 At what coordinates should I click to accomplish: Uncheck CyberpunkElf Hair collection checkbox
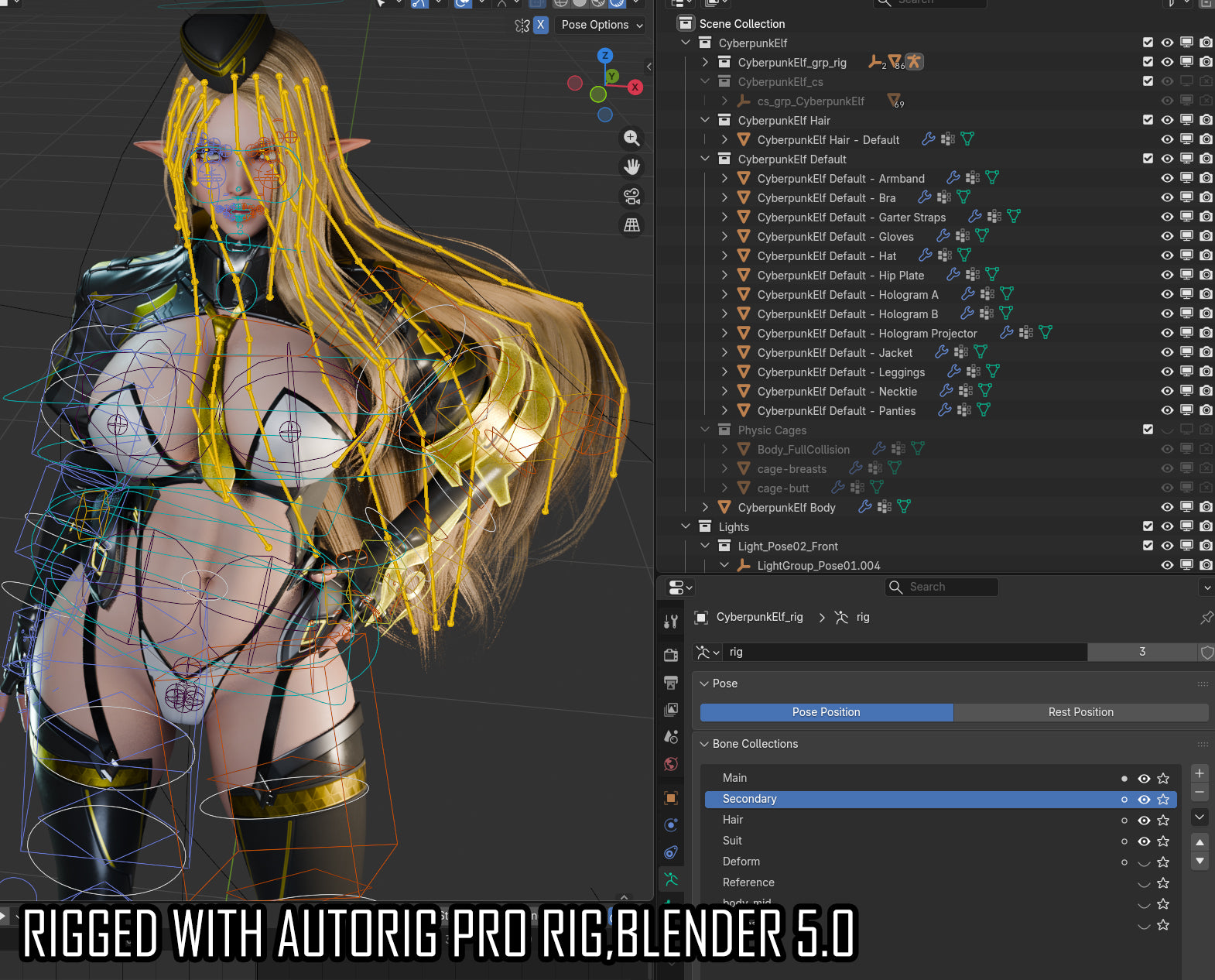pos(1148,120)
